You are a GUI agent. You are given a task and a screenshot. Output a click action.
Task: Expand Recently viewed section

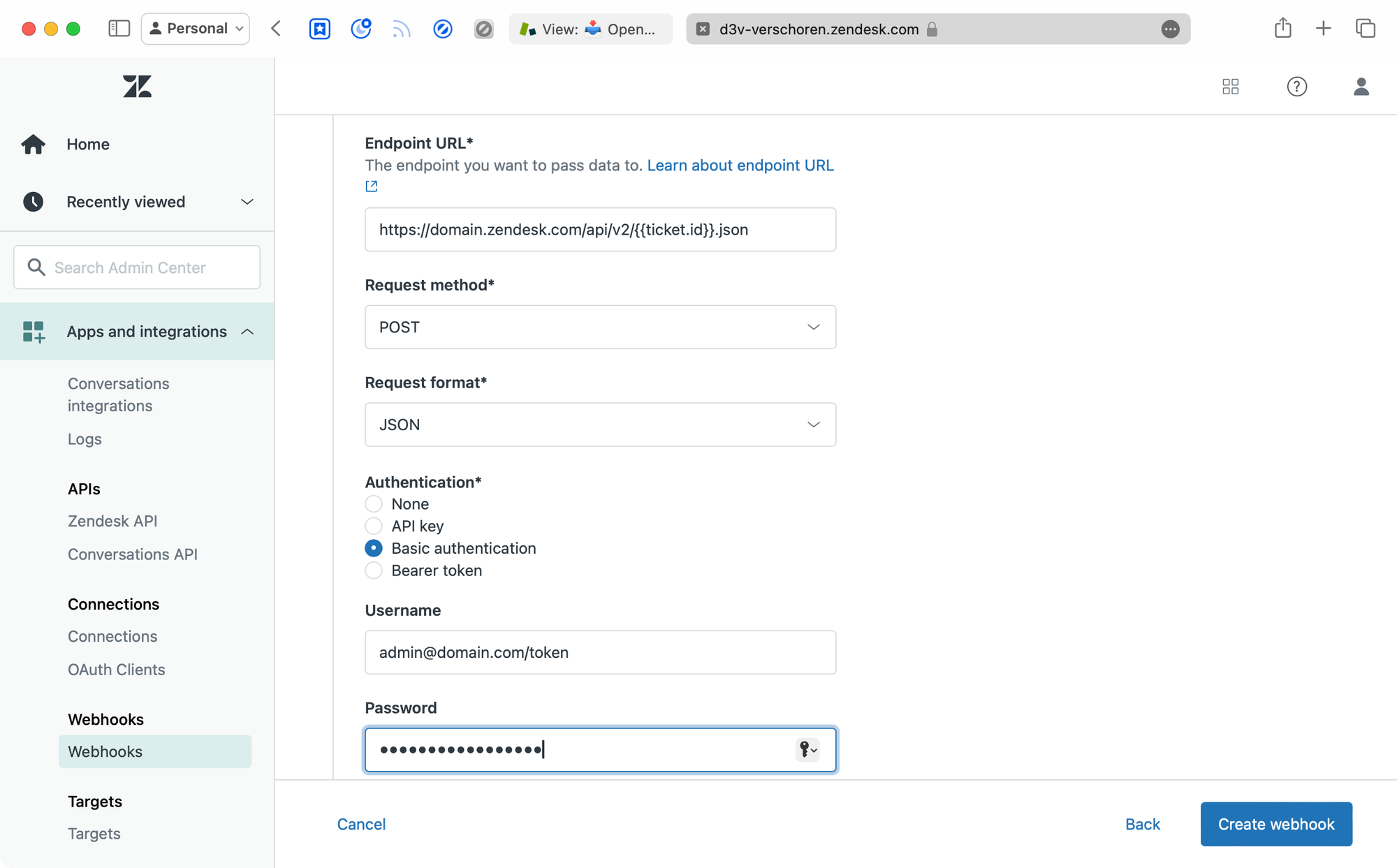[247, 202]
